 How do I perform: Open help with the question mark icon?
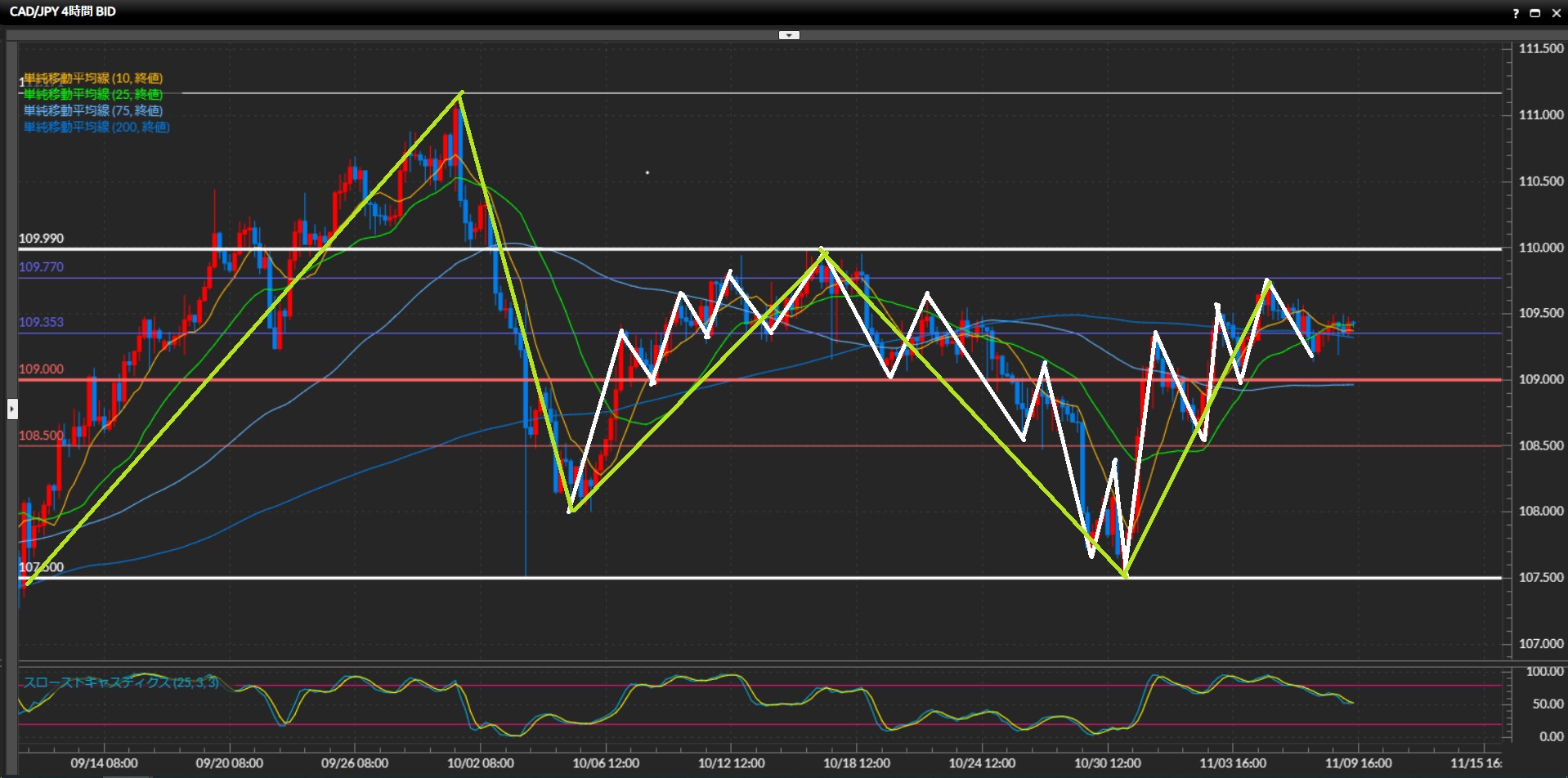(1515, 13)
